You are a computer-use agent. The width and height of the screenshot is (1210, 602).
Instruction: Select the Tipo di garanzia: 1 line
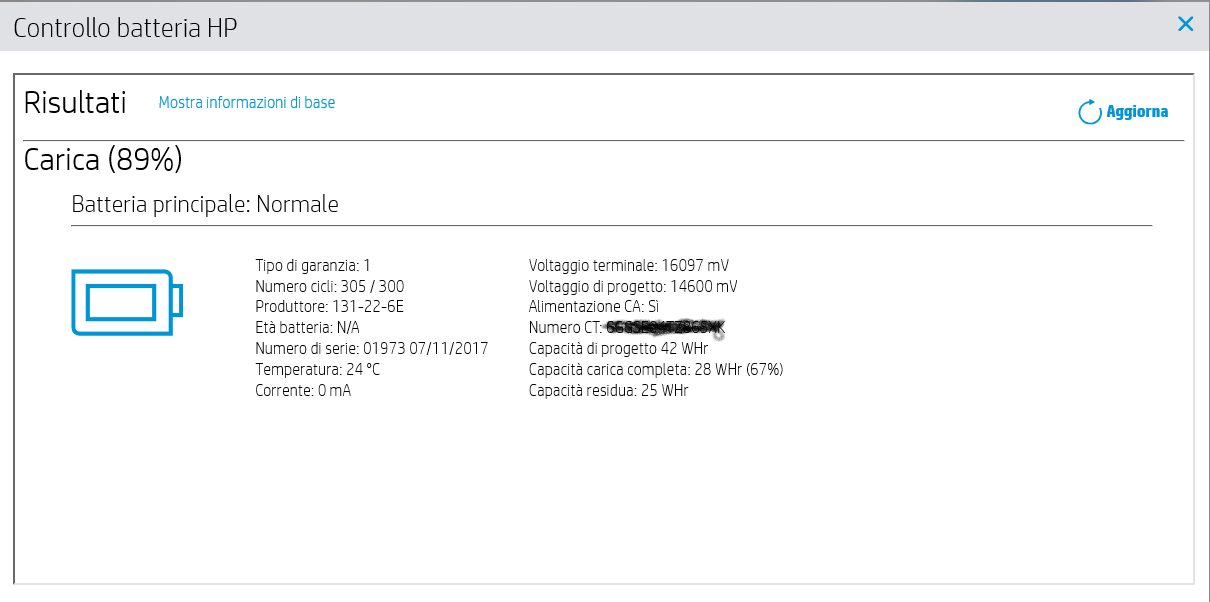pyautogui.click(x=314, y=265)
